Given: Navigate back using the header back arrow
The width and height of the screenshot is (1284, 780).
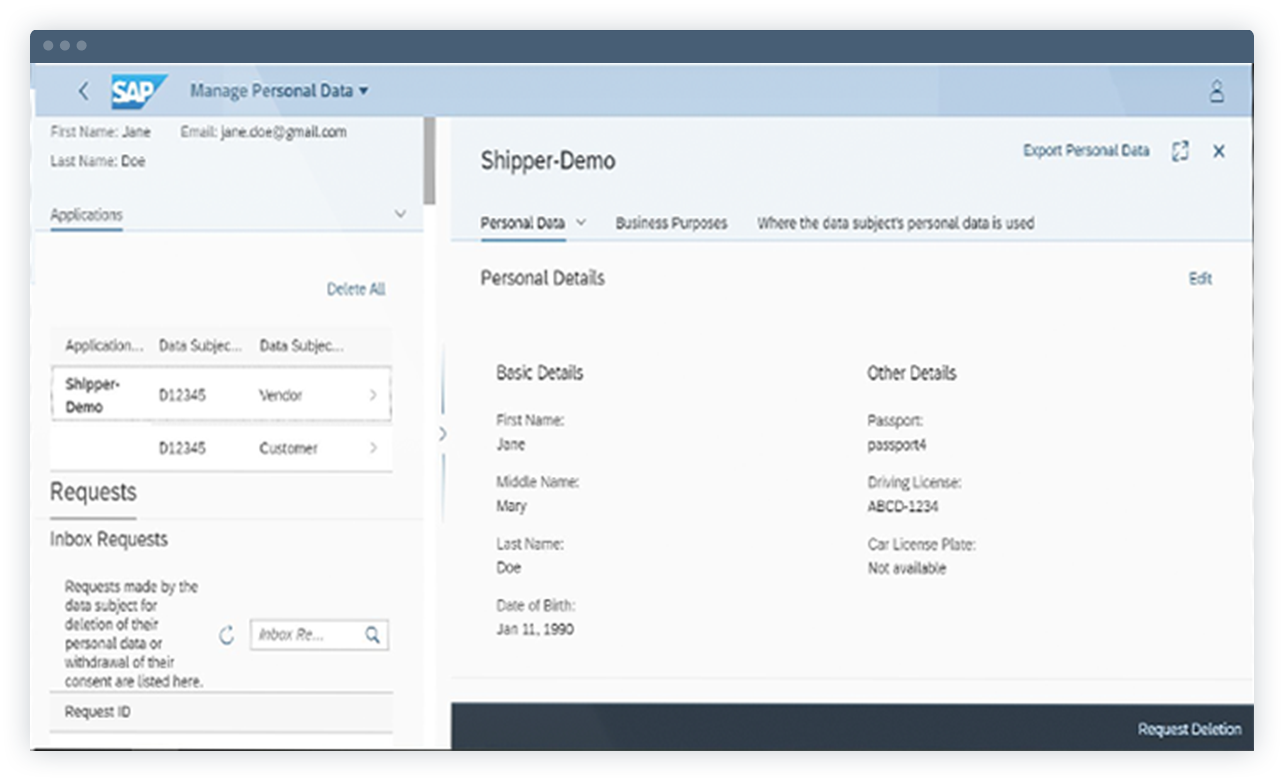Looking at the screenshot, I should point(84,90).
